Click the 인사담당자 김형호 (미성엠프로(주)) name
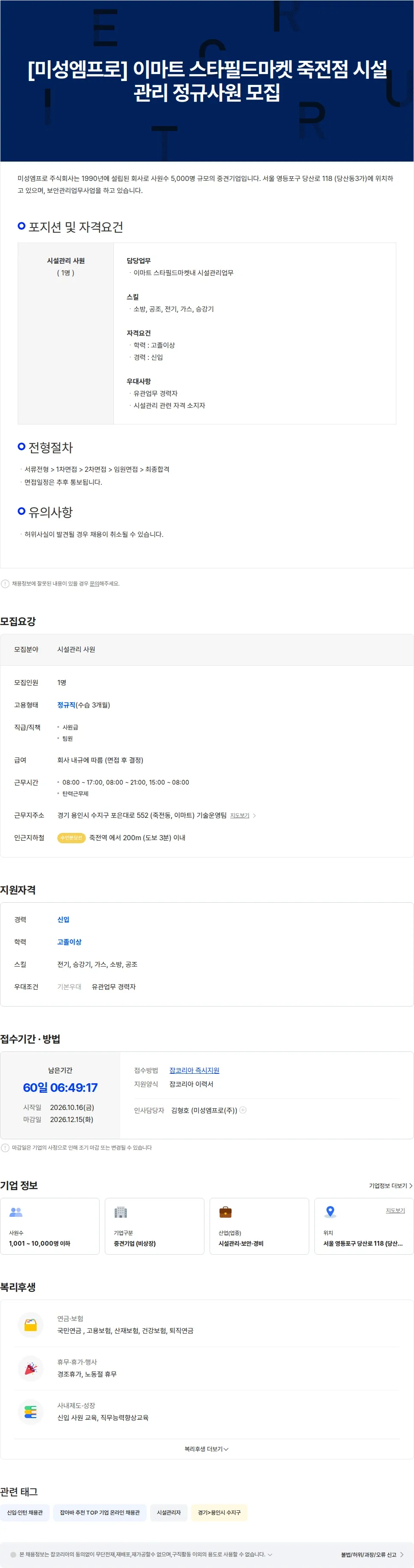Screen dimensions: 414x1568 (x=204, y=1110)
